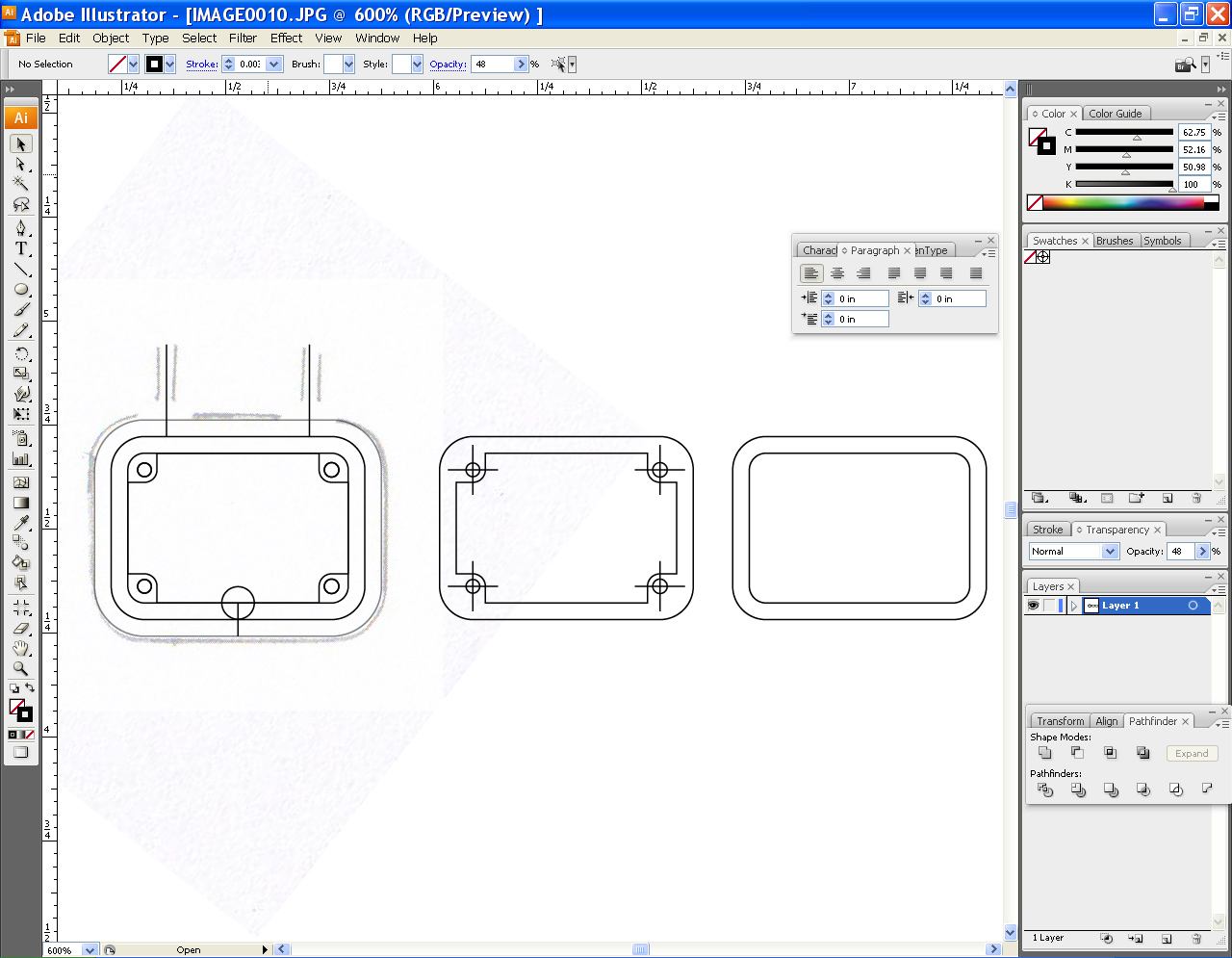Choose the Ellipse tool

(20, 290)
